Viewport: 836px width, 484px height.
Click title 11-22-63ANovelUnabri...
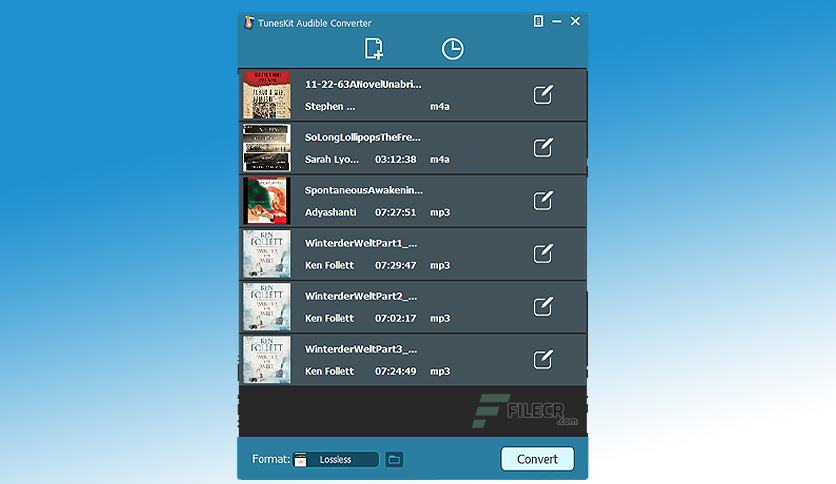363,84
